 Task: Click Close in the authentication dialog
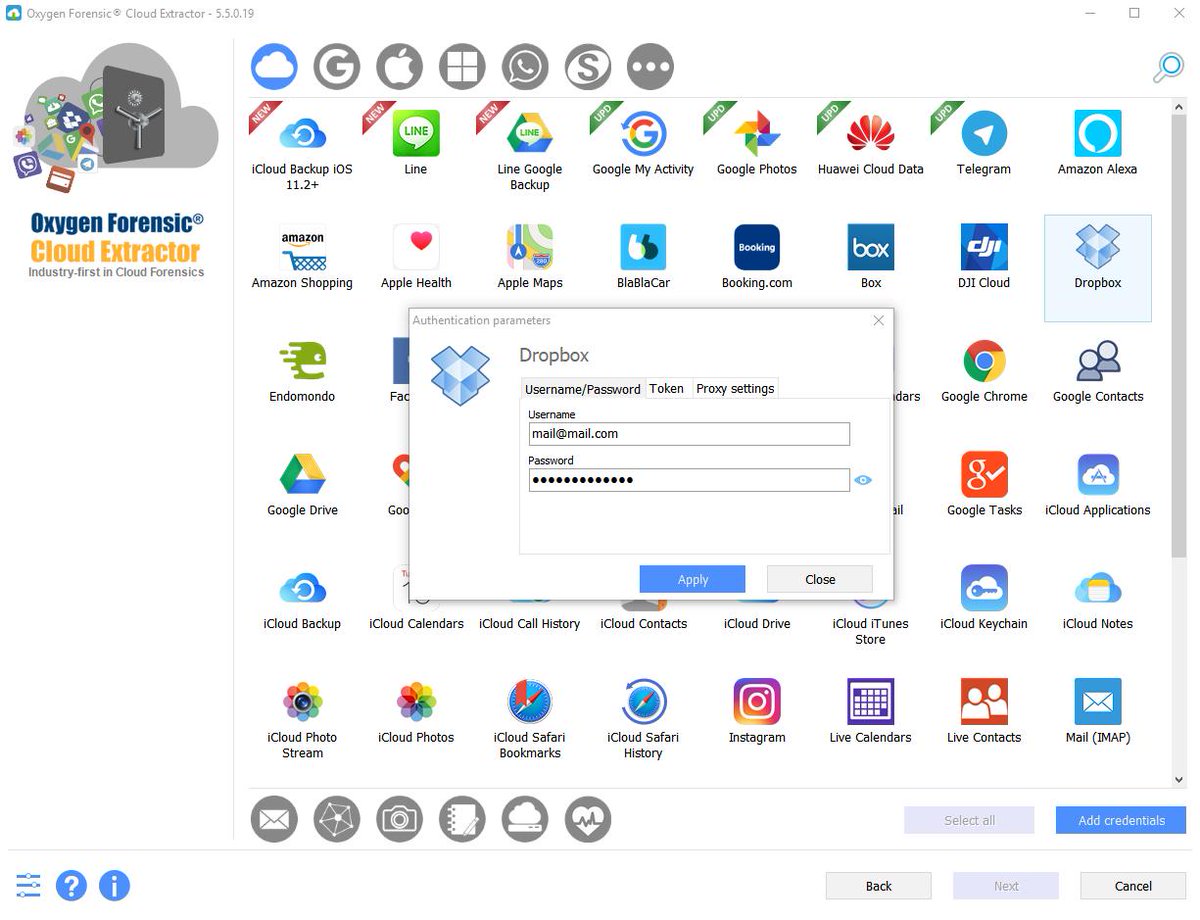(x=820, y=579)
